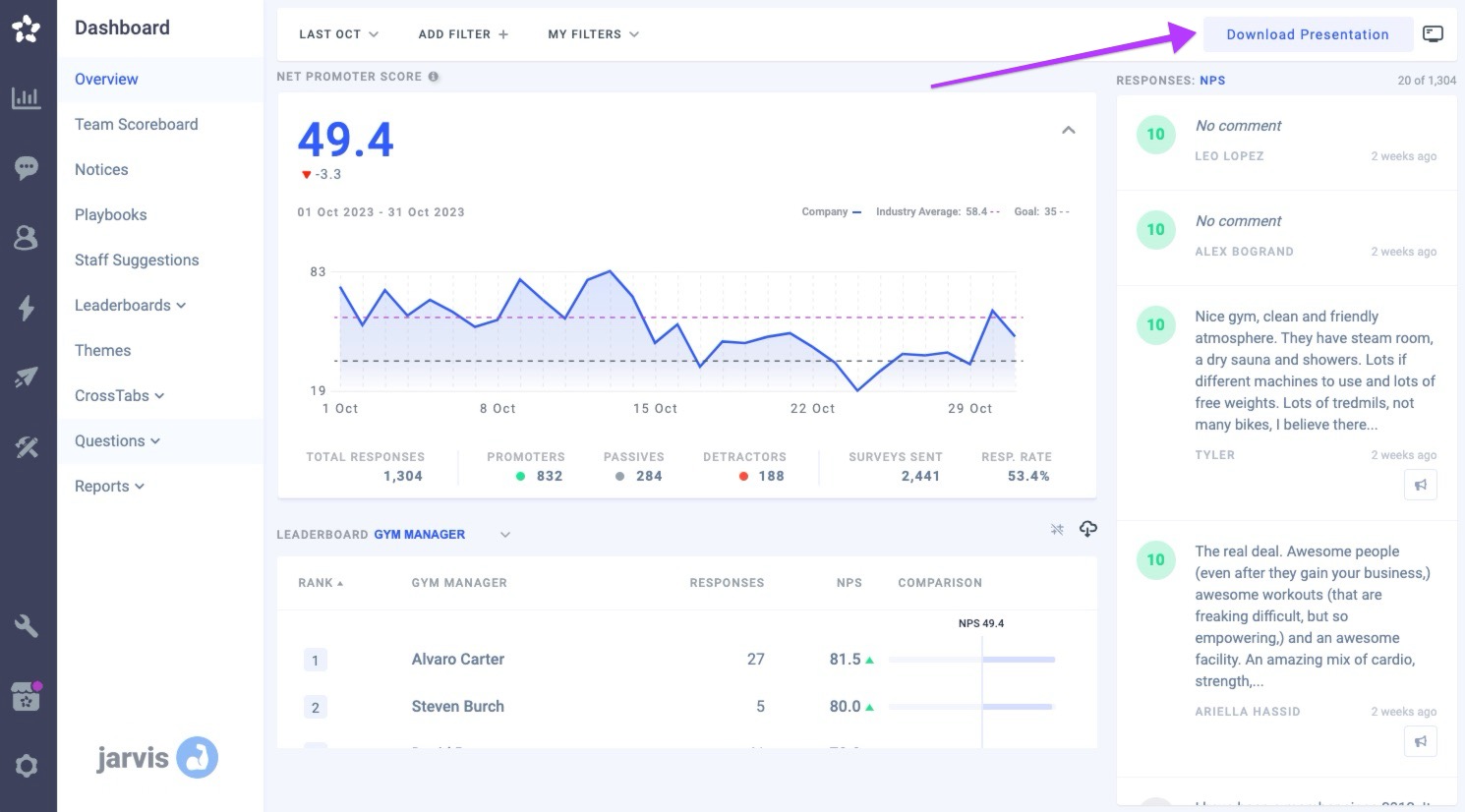This screenshot has width=1465, height=812.
Task: Expand the My Filters dropdown
Action: [x=593, y=34]
